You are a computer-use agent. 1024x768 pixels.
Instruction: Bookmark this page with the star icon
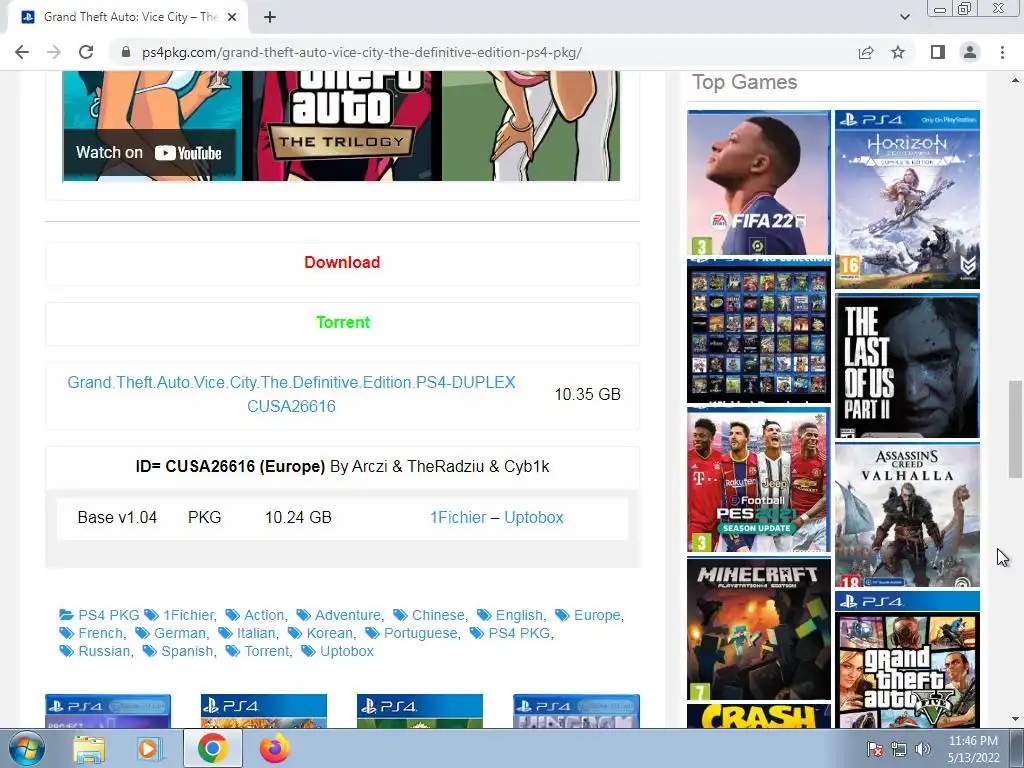pyautogui.click(x=898, y=52)
